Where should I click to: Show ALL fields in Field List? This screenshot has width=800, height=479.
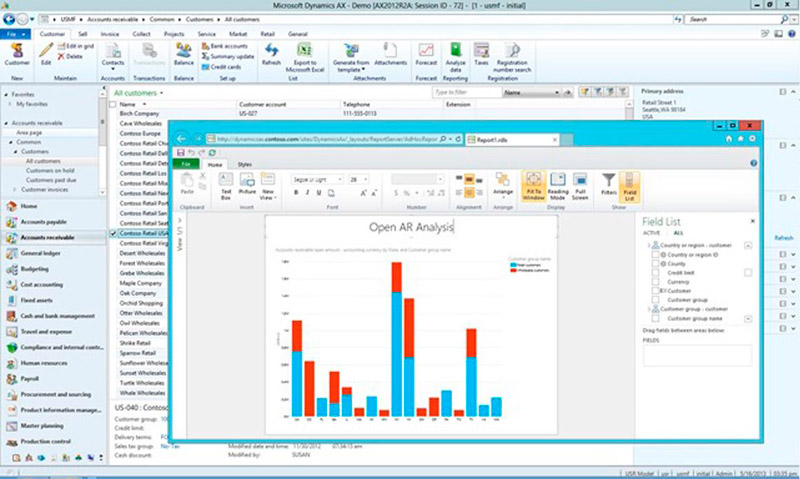click(x=678, y=233)
